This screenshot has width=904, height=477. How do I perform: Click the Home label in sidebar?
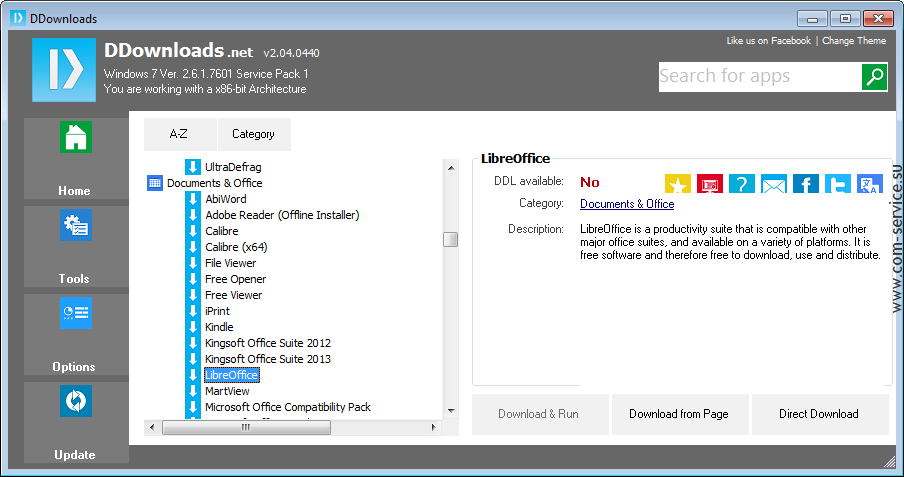click(x=74, y=191)
